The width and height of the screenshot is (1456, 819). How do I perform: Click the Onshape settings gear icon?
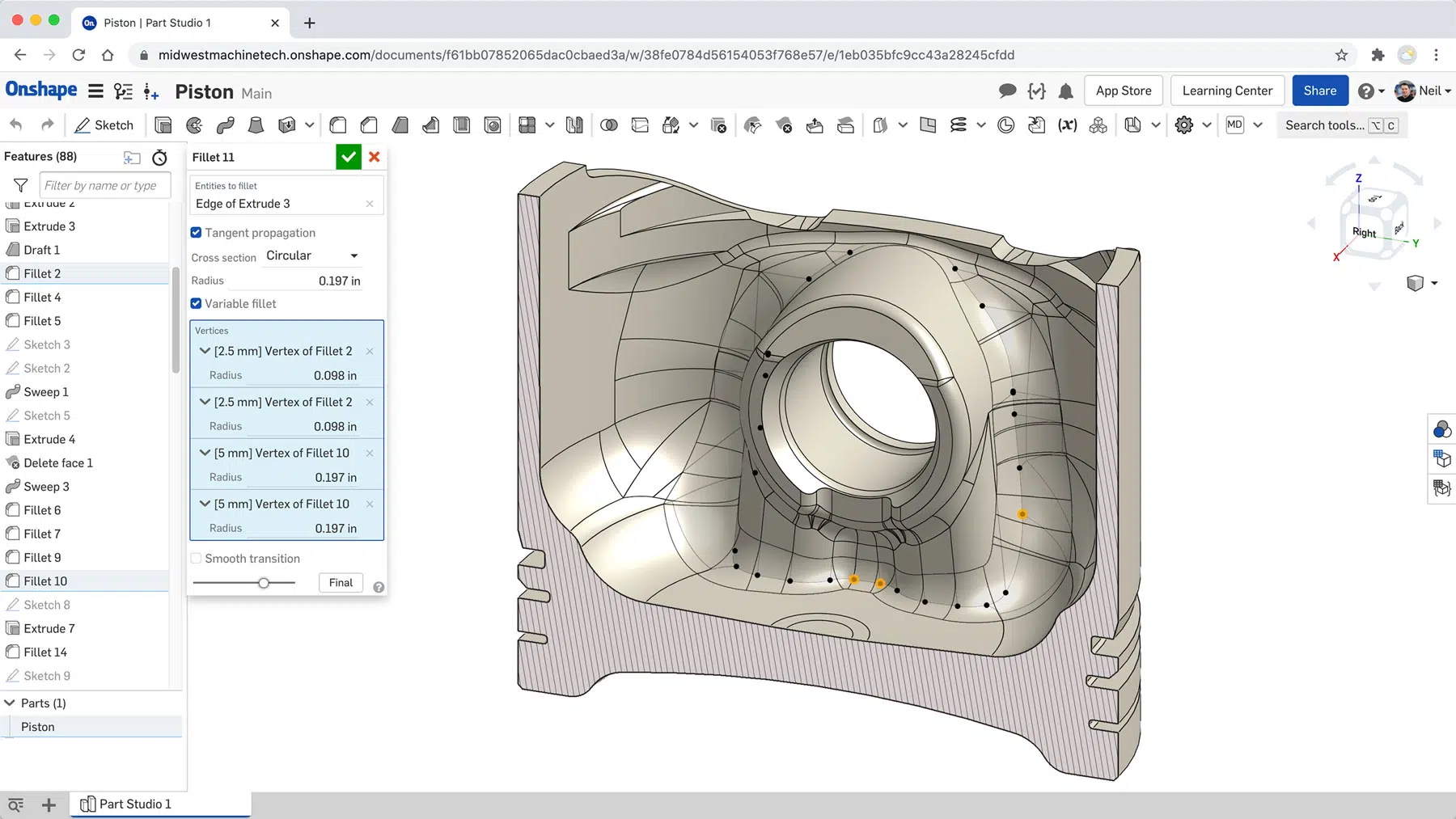click(x=1183, y=125)
